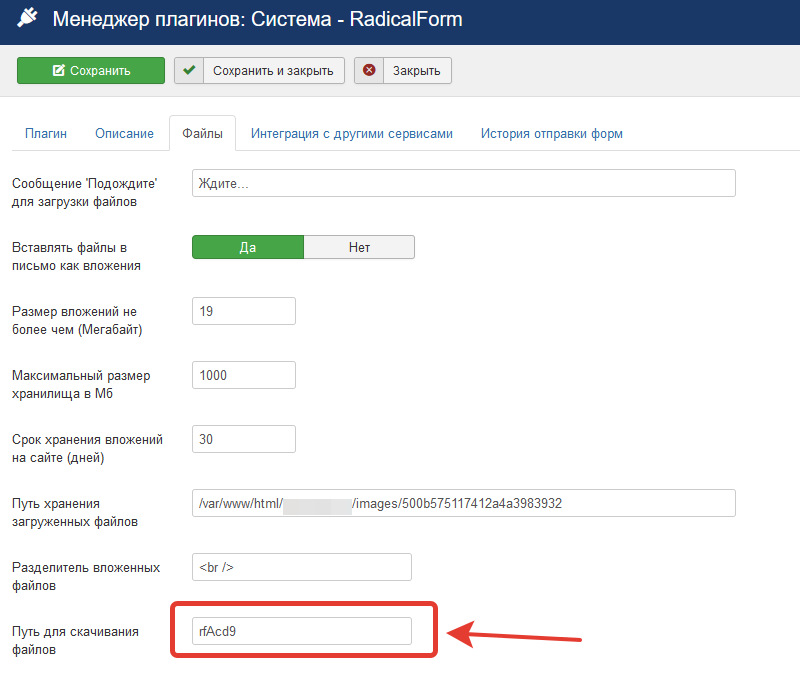Open the Описание tab
This screenshot has width=800, height=700.
pos(124,134)
